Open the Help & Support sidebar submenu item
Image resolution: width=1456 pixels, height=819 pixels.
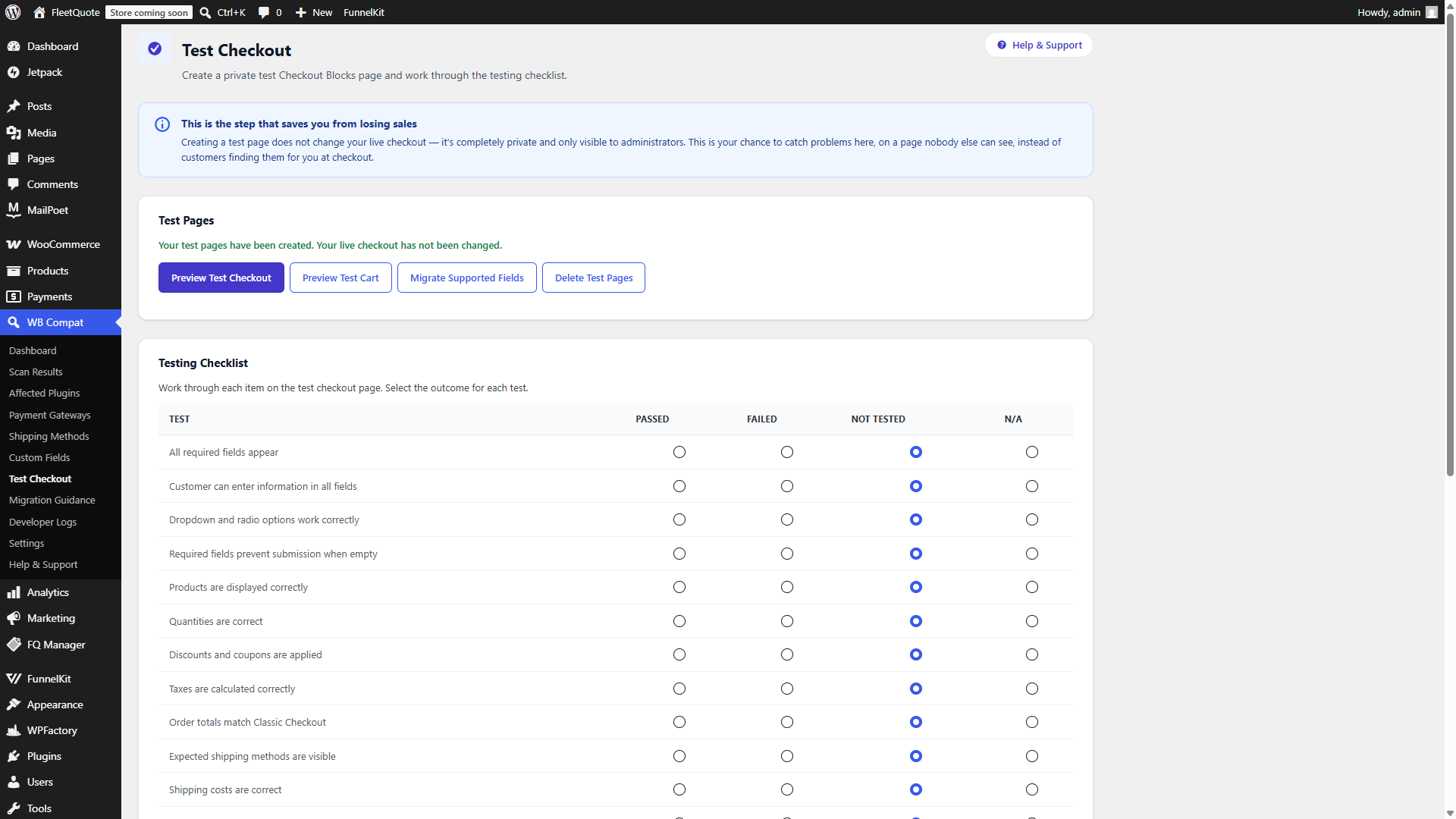[43, 564]
